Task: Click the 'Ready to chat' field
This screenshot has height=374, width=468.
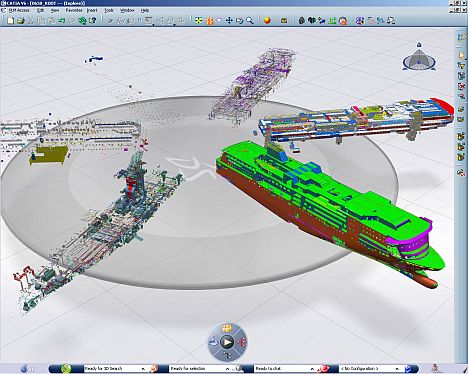Action: [284, 369]
